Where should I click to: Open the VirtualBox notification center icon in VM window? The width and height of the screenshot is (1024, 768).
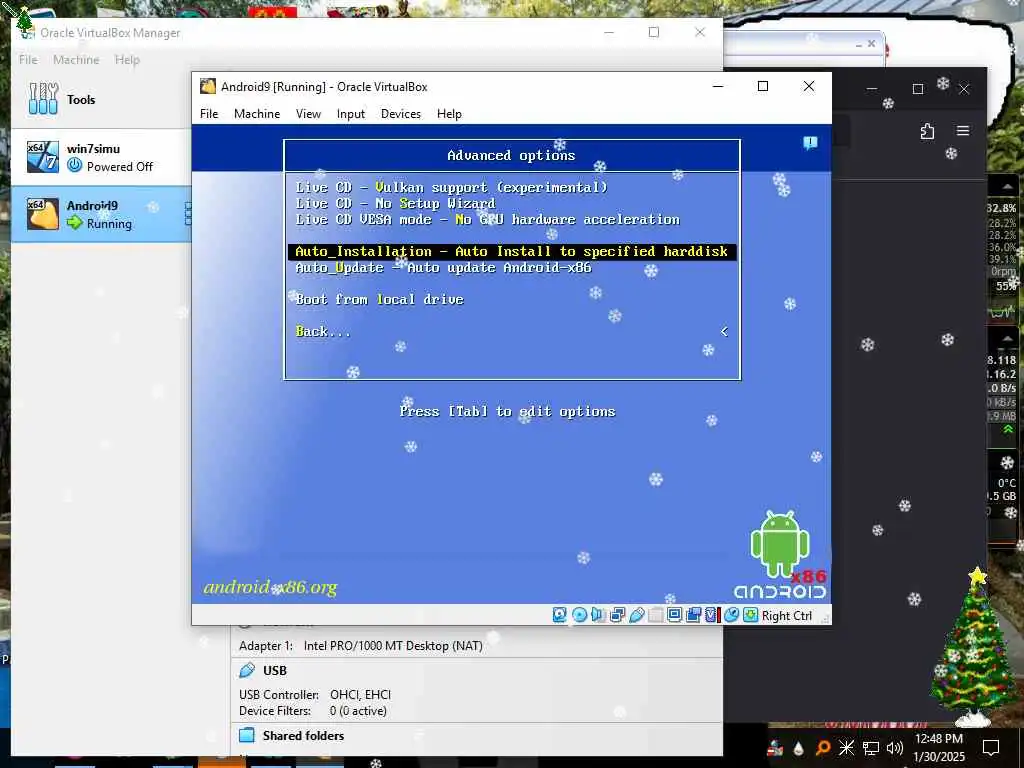810,143
